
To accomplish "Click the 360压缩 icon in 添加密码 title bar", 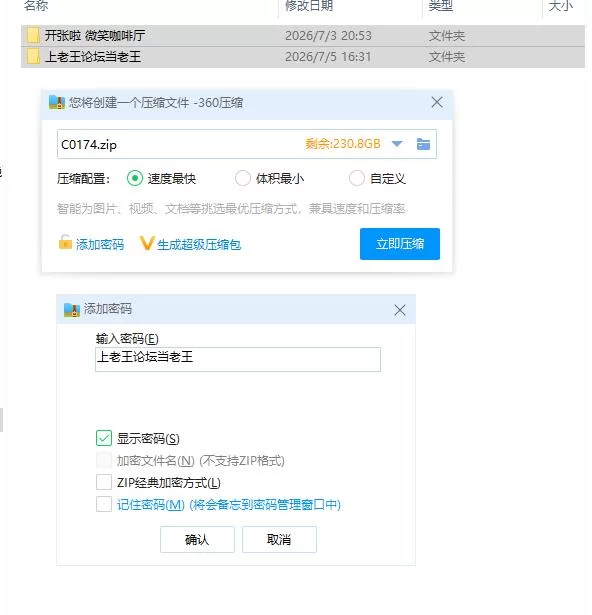I will click(72, 309).
